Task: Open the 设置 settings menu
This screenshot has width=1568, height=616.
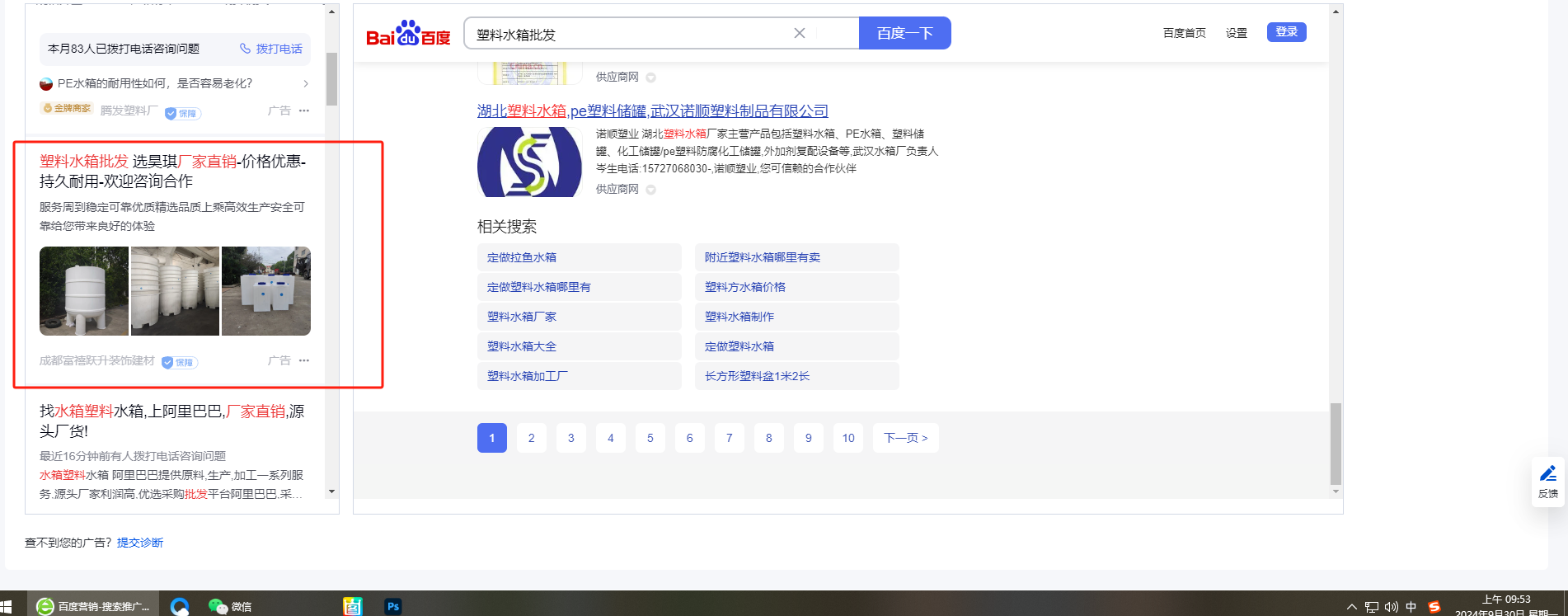Action: coord(1236,33)
